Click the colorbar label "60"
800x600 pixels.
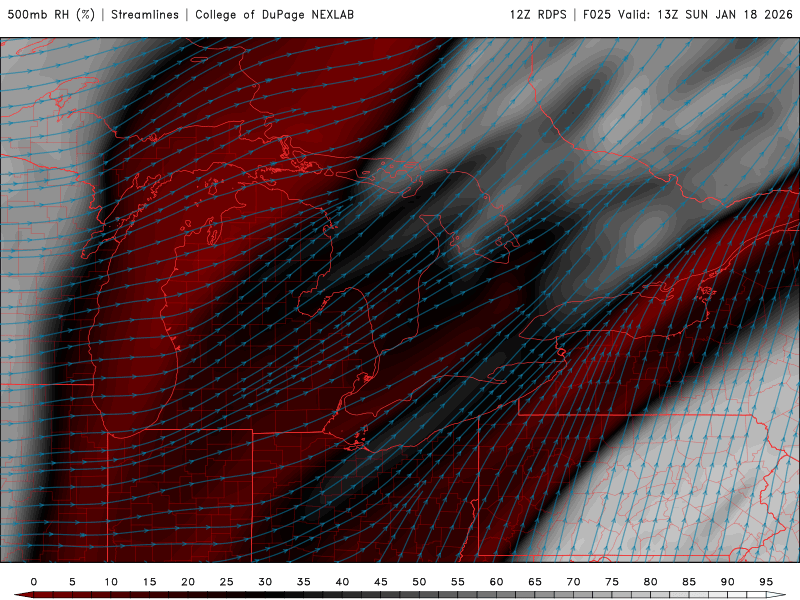(496, 582)
